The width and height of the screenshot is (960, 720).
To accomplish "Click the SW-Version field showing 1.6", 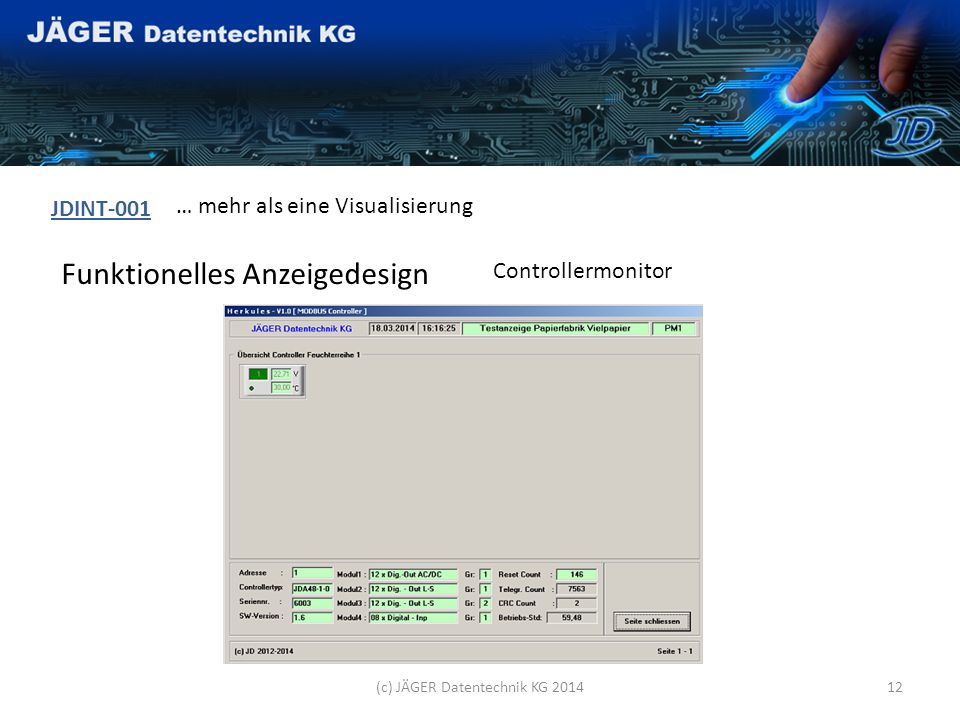I will click(x=312, y=618).
